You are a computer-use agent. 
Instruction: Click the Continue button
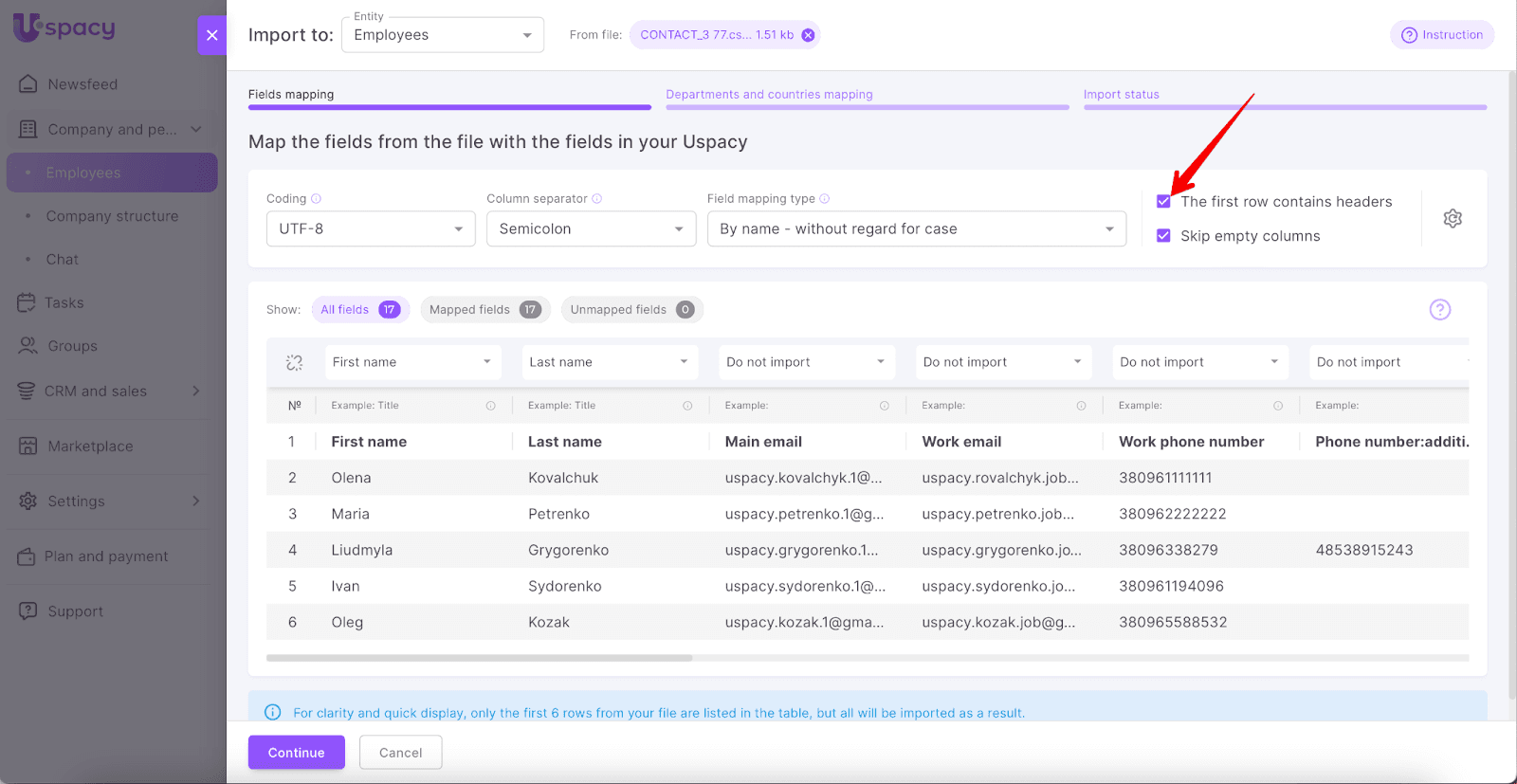tap(296, 753)
